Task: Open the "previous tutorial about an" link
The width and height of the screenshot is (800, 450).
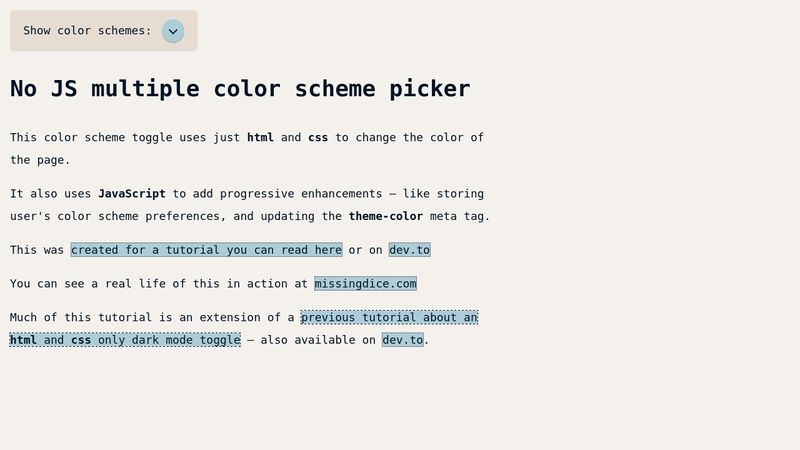Action: pyautogui.click(x=389, y=318)
